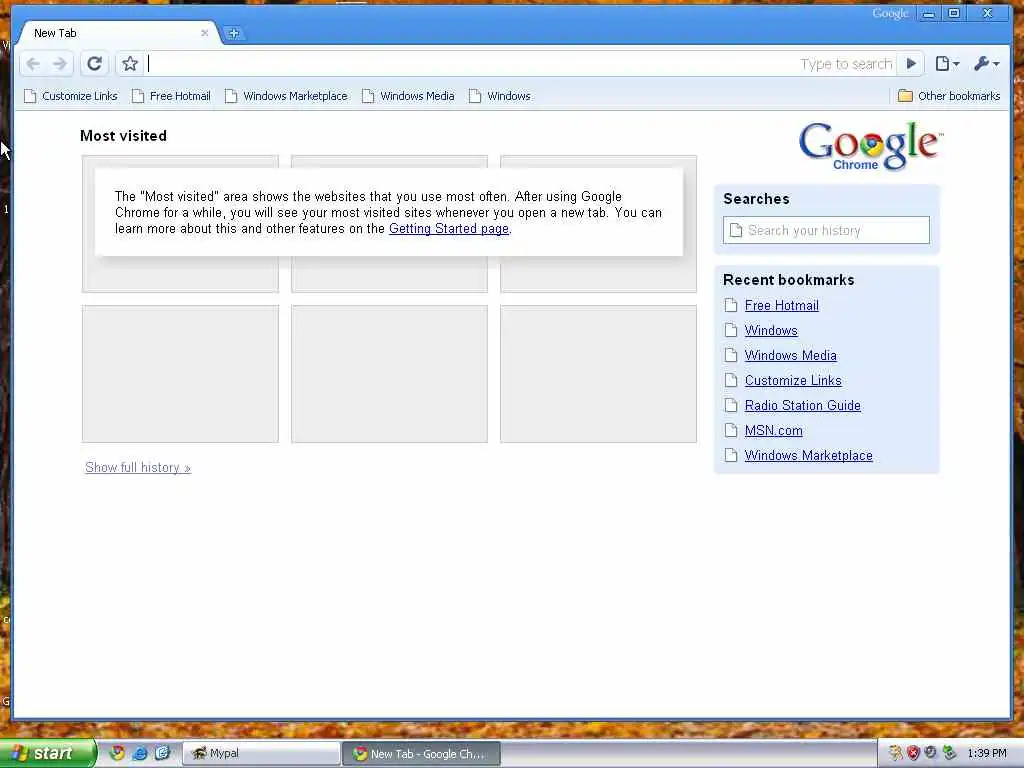Image resolution: width=1024 pixels, height=768 pixels.
Task: Close the New Tab tab
Action: (204, 33)
